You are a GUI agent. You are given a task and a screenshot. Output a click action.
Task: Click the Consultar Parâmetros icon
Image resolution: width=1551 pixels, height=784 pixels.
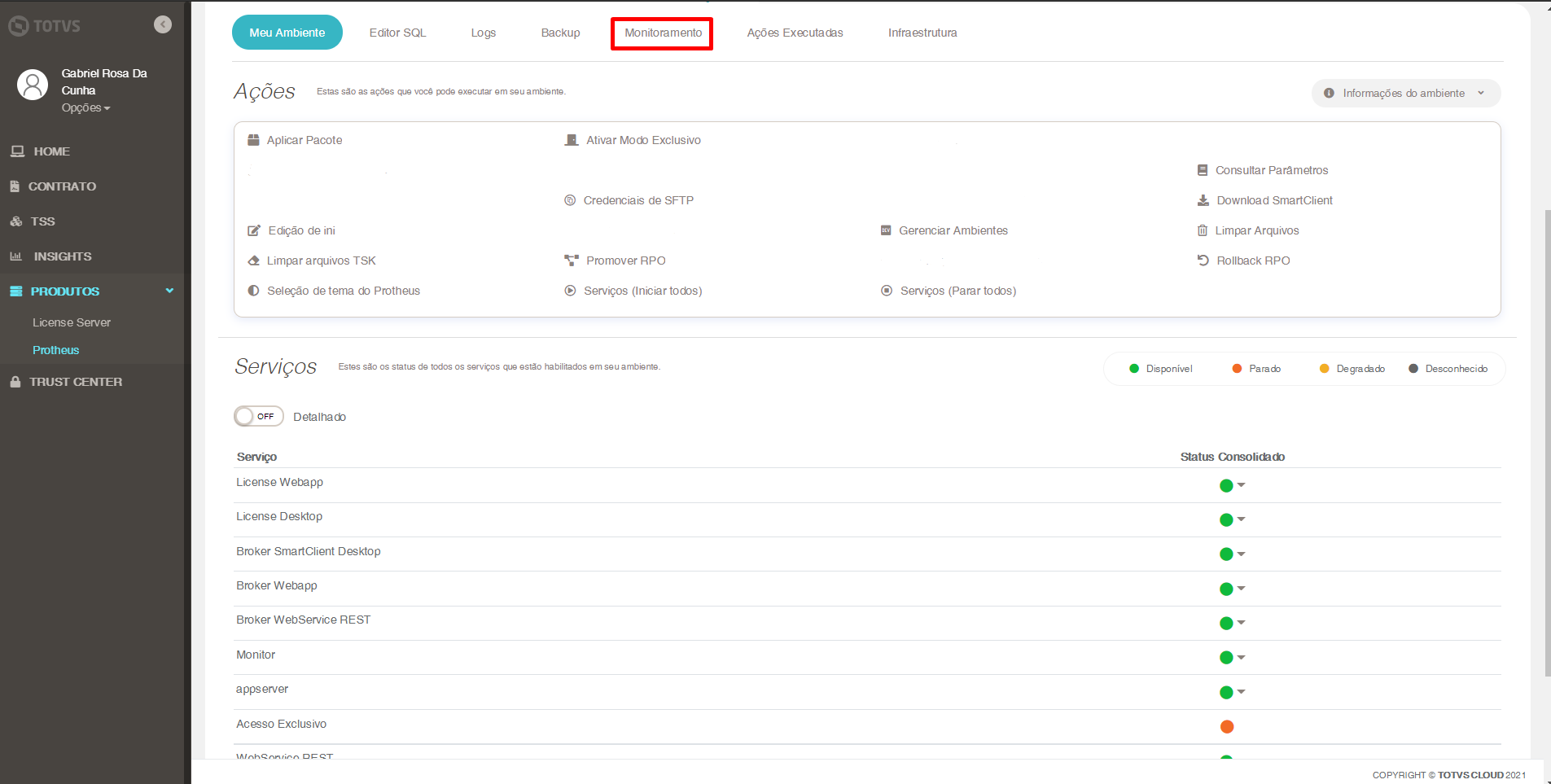tap(1203, 170)
